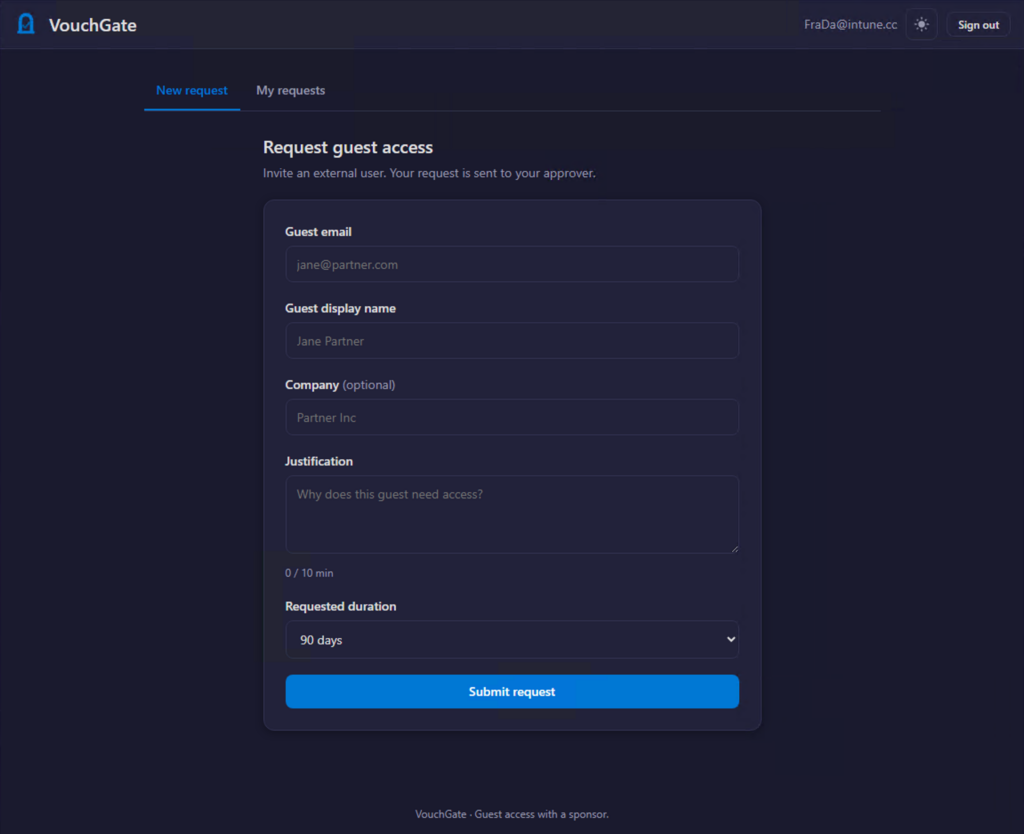Image resolution: width=1024 pixels, height=834 pixels.
Task: Select the New request tab
Action: 191,90
